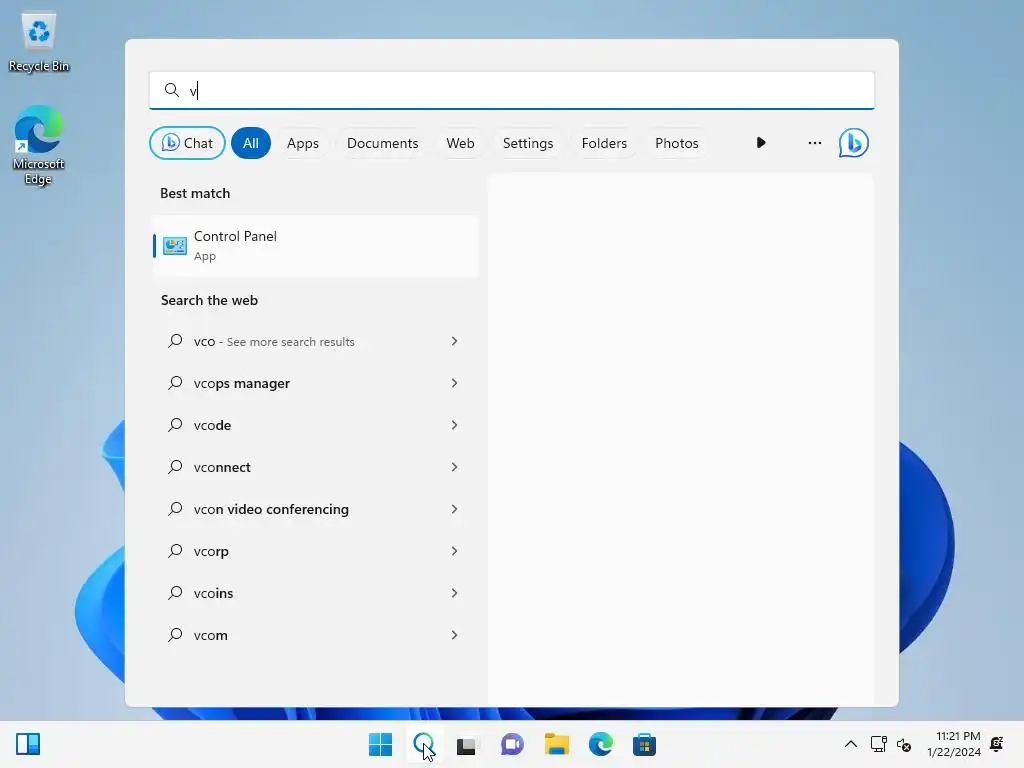The image size is (1024, 768).
Task: Open the notification bell icon
Action: (997, 744)
